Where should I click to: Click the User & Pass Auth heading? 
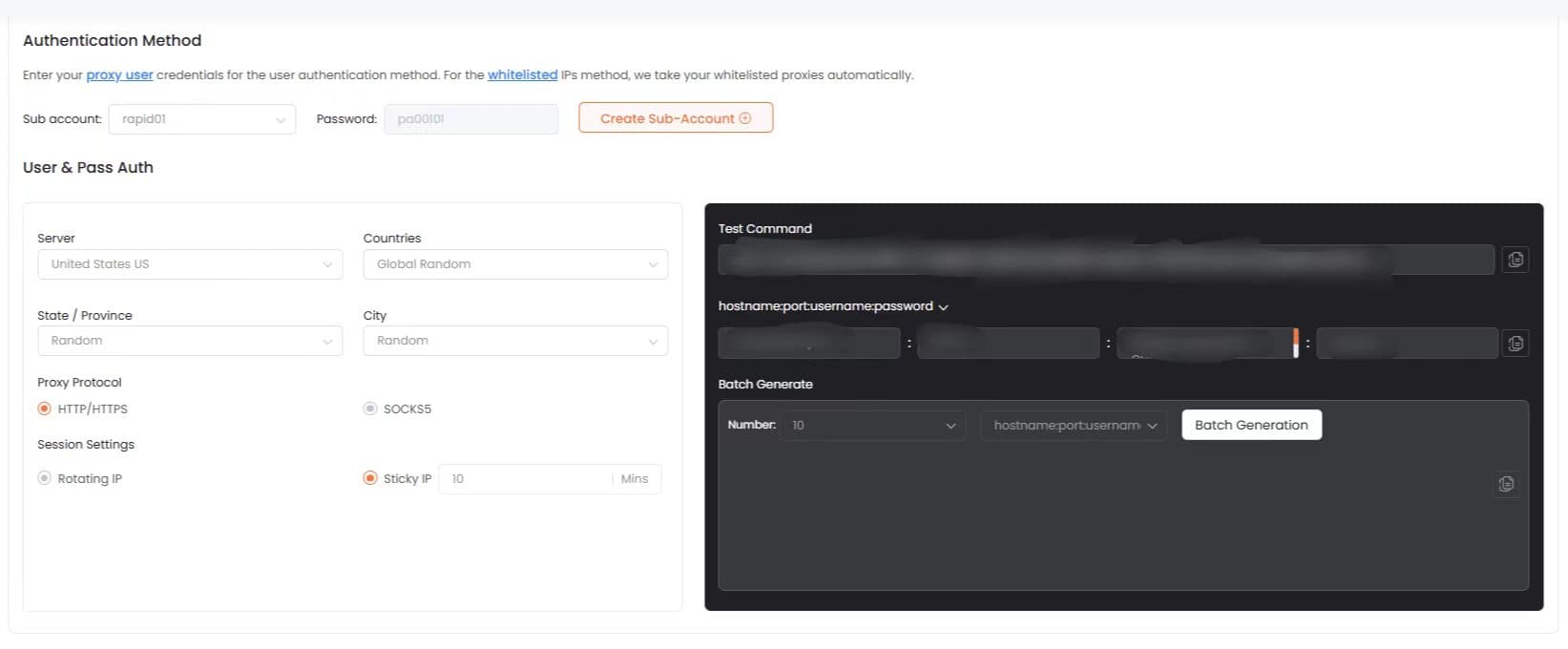pyautogui.click(x=88, y=167)
